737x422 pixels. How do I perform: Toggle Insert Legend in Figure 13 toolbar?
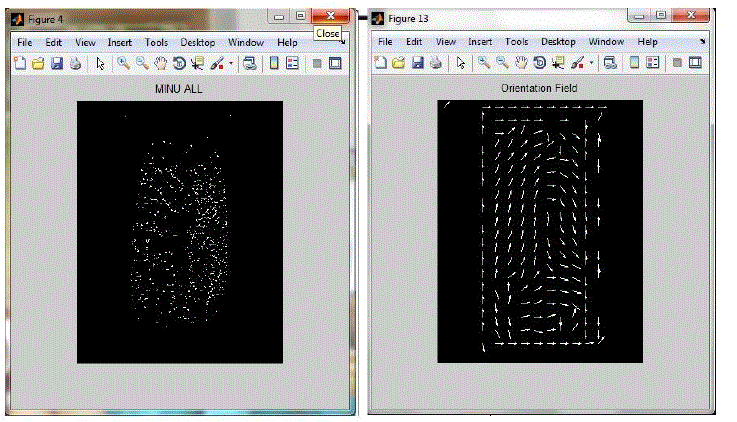click(653, 63)
